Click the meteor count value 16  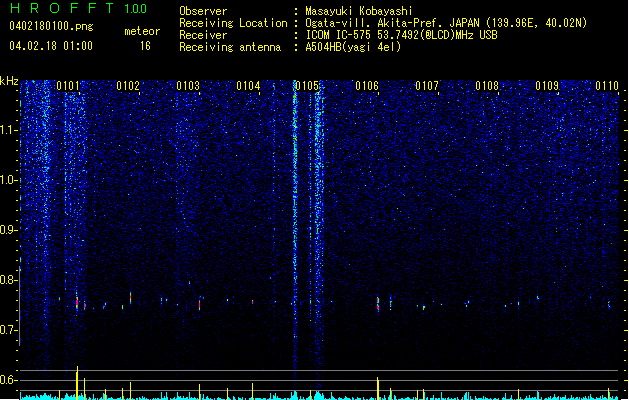point(145,46)
